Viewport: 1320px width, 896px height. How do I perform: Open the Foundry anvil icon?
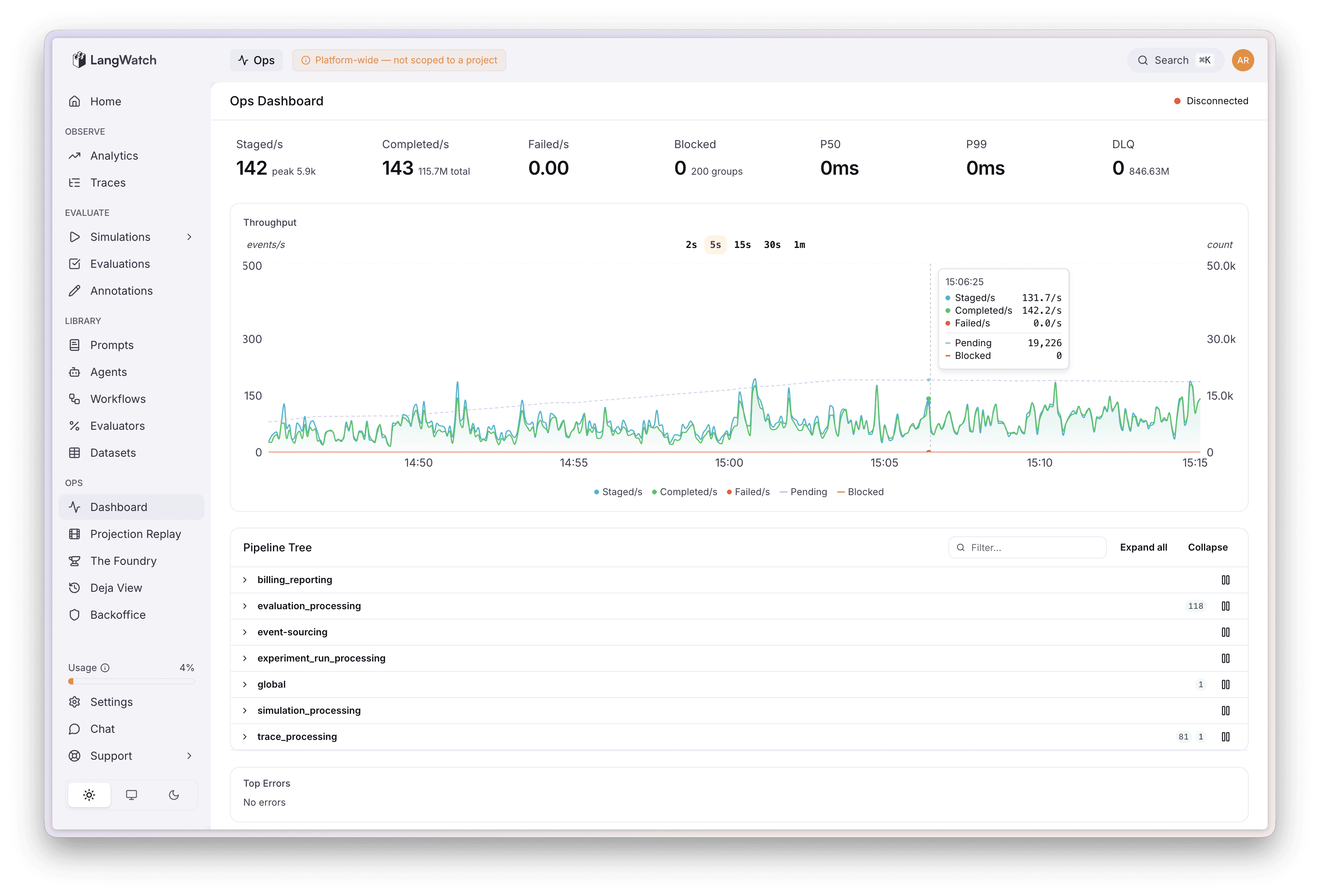point(74,561)
